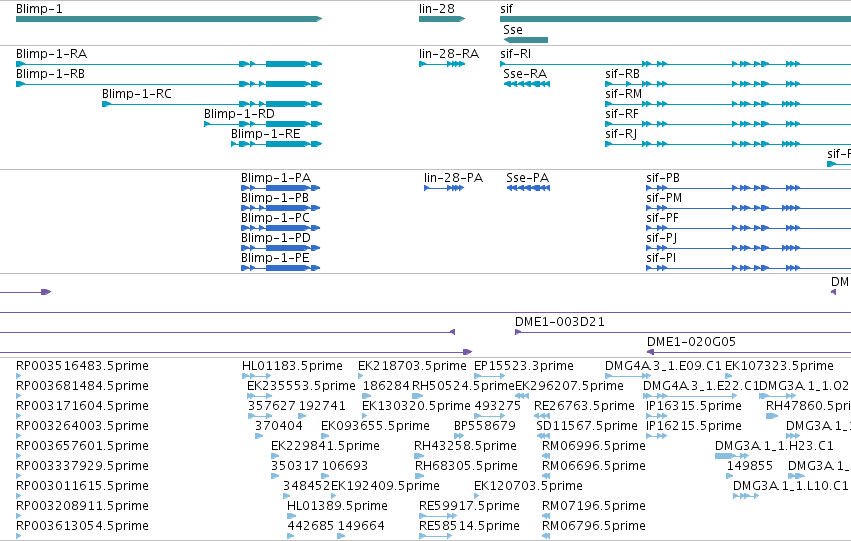Screen dimensions: 851x541
Task: Select EST RP003613054.5prime
Action: tap(82, 526)
